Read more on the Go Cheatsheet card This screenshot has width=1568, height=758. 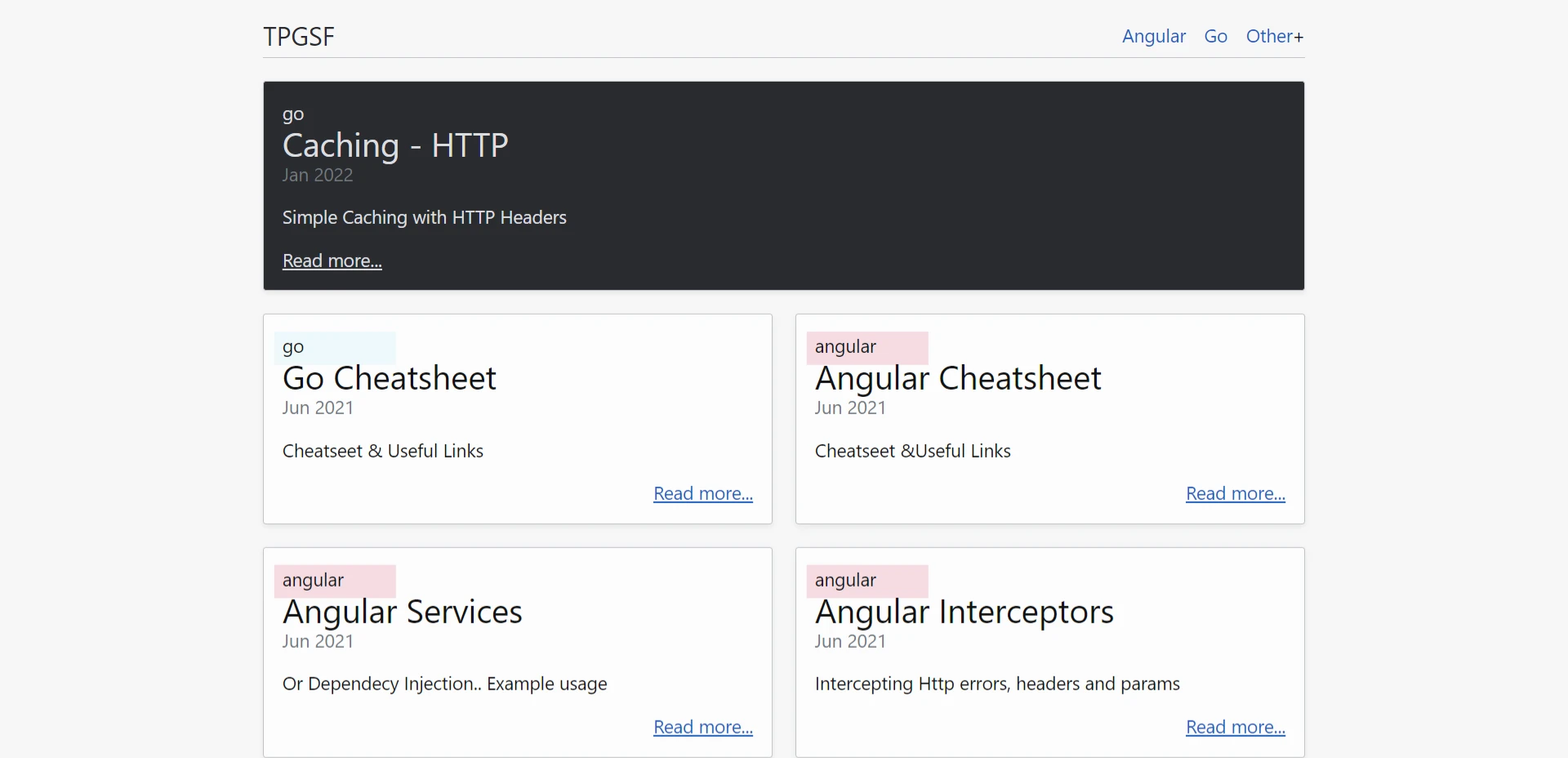coord(703,493)
